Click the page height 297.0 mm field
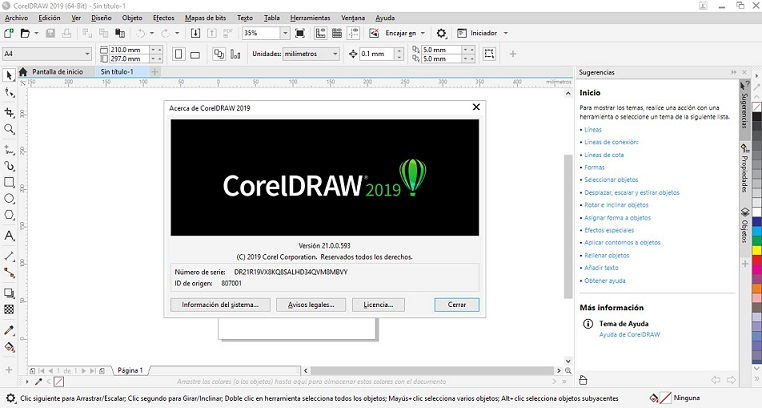 pos(129,59)
